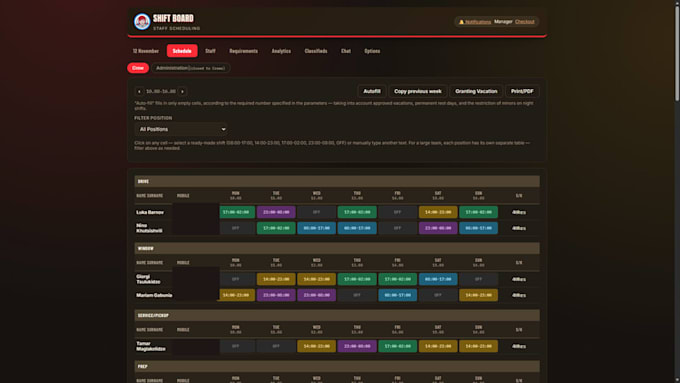This screenshot has width=680, height=383.
Task: Open Nino Khutsishvili's Thursday shift cell
Action: 357,228
